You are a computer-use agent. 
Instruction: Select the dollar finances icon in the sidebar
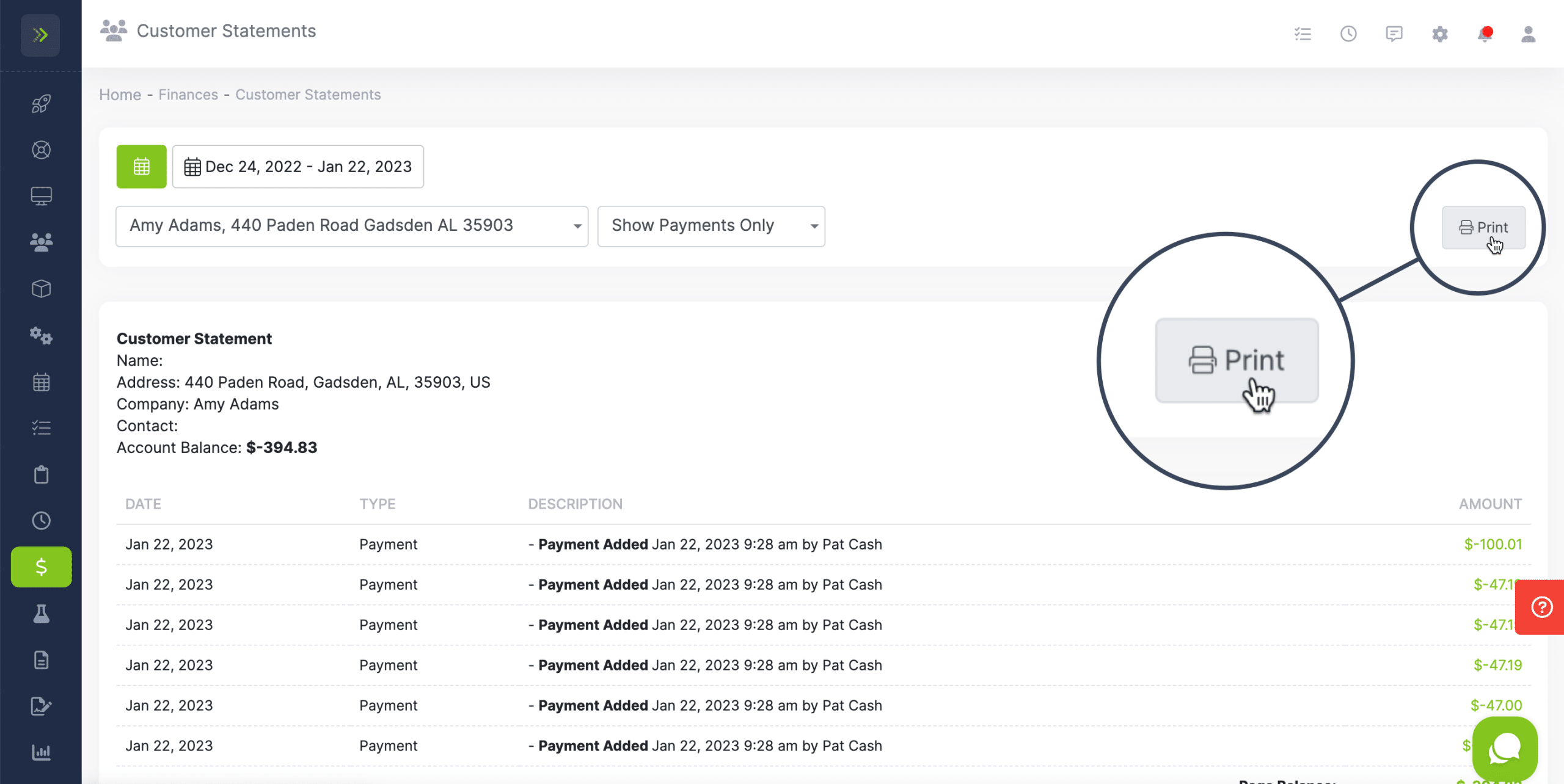click(x=41, y=567)
